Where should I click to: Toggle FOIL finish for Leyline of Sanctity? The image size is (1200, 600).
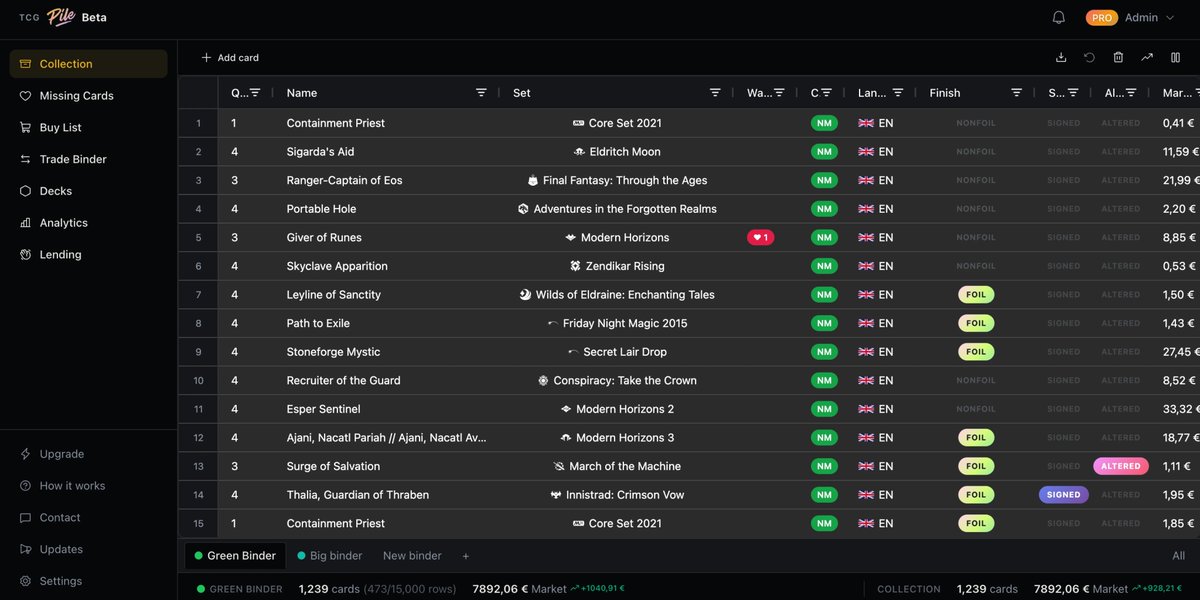[x=976, y=295]
